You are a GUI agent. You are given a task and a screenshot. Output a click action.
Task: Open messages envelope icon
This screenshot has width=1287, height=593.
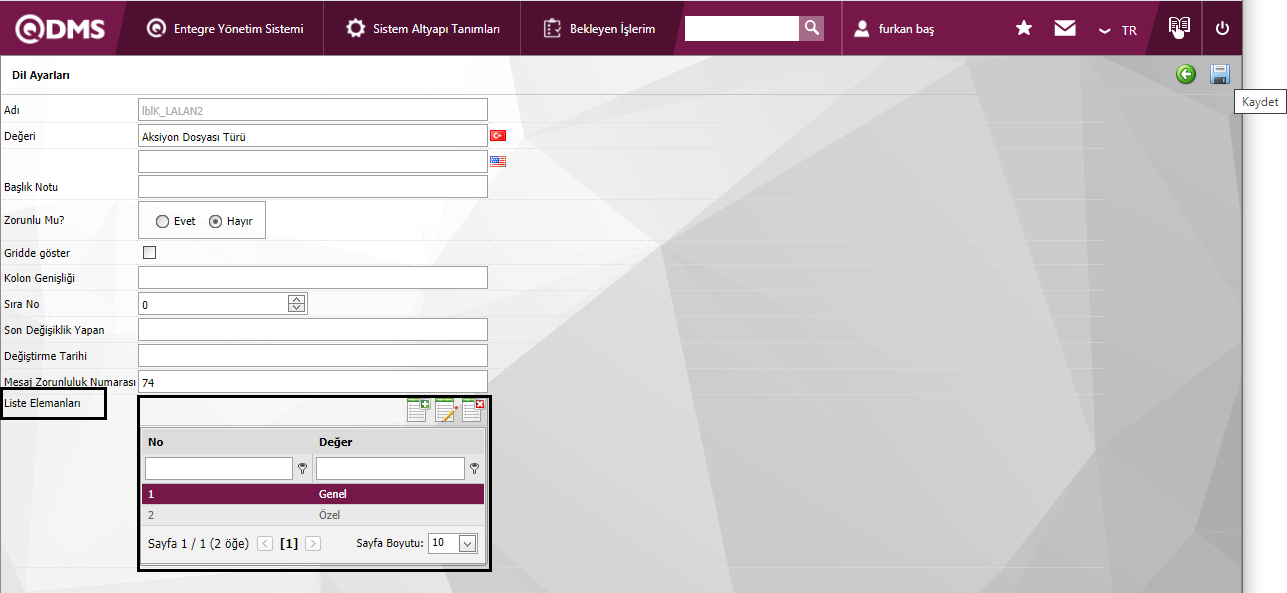pos(1065,28)
